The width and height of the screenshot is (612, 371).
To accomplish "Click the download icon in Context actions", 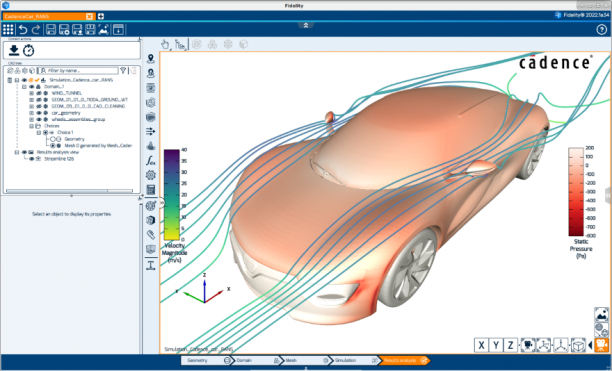I will tap(14, 50).
